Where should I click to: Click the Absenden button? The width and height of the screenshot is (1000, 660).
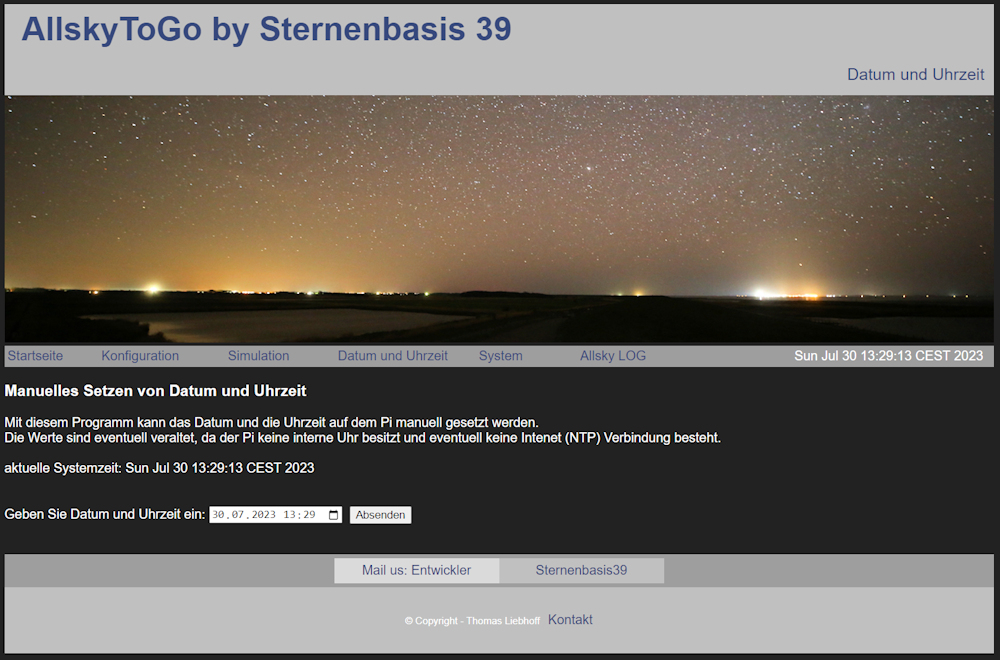(x=380, y=515)
